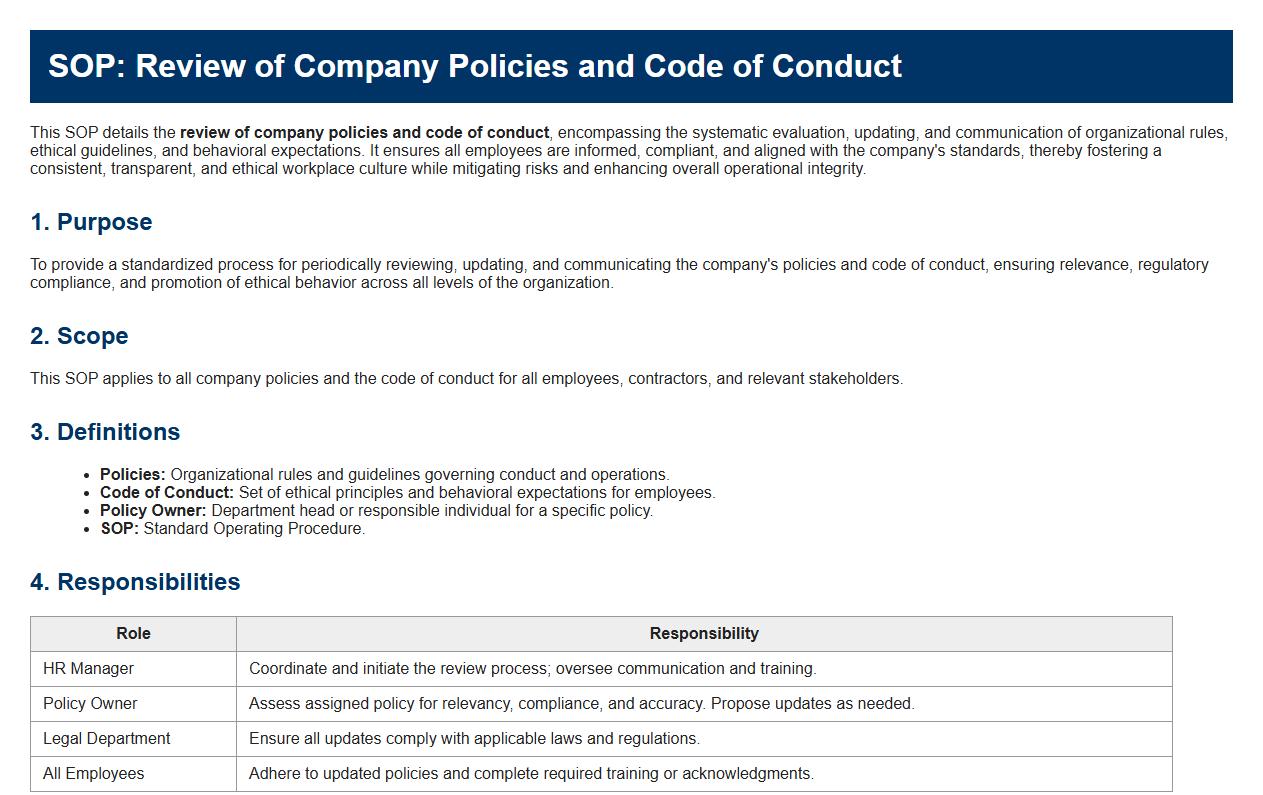This screenshot has height=795, width=1263.
Task: Click the Scope paragraph about employees and contractors
Action: 466,379
